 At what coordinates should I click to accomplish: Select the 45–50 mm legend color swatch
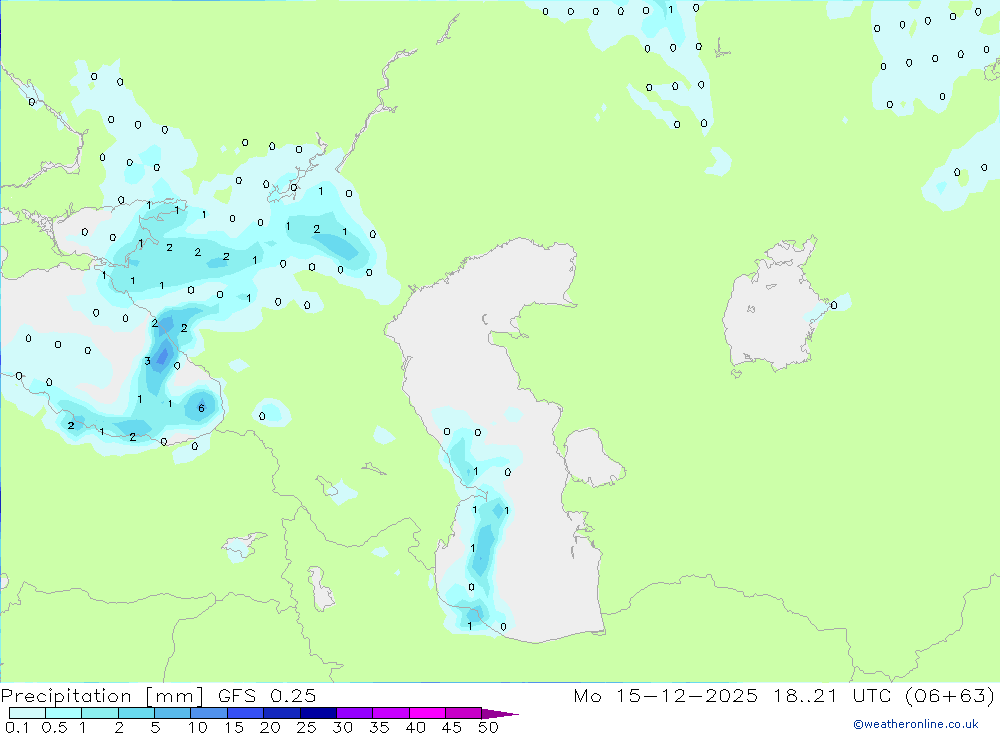click(464, 713)
